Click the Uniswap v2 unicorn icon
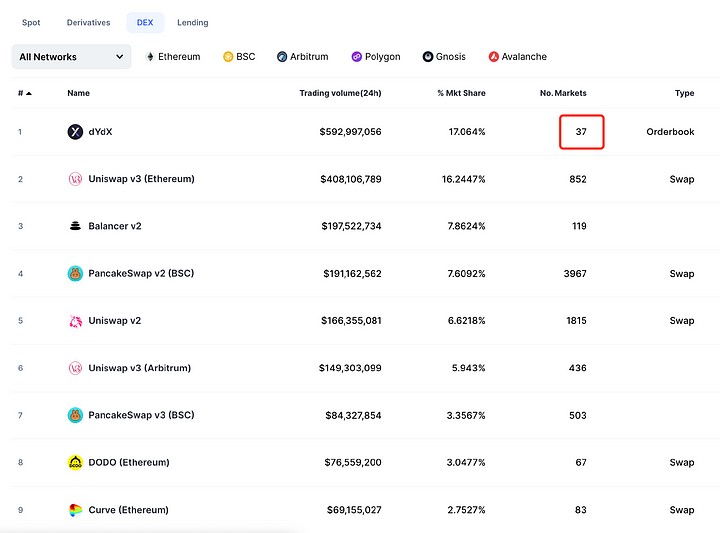Screen dimensions: 720x533 click(75, 321)
